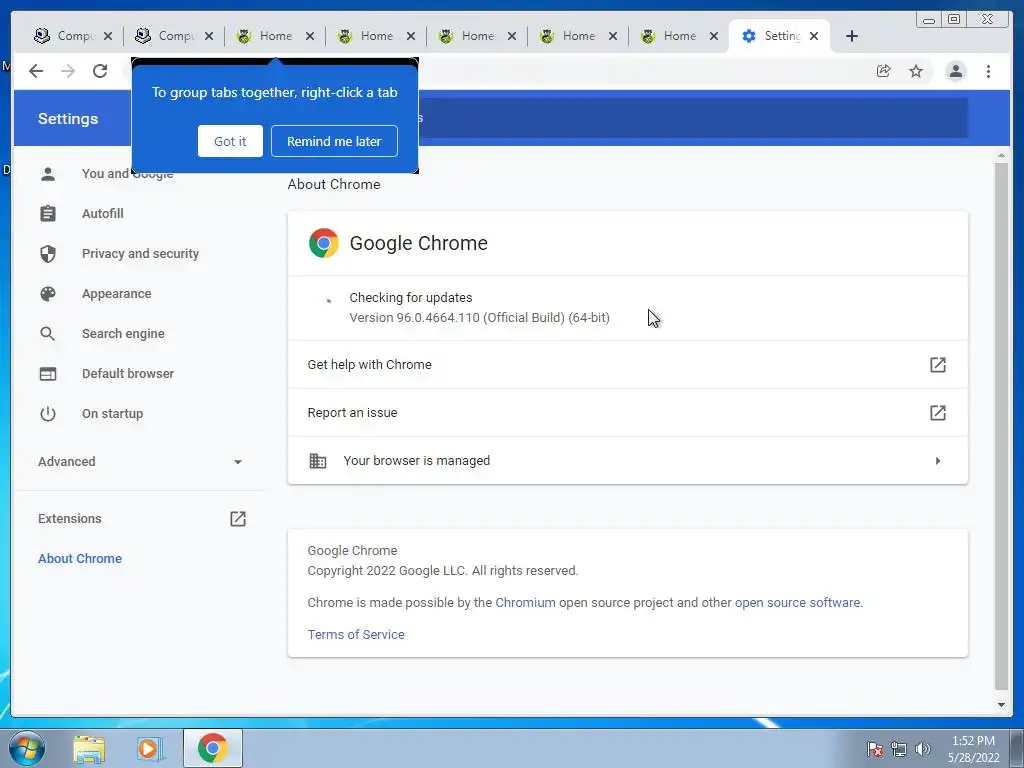The height and width of the screenshot is (768, 1024).
Task: Select Privacy and security settings
Action: coord(140,253)
